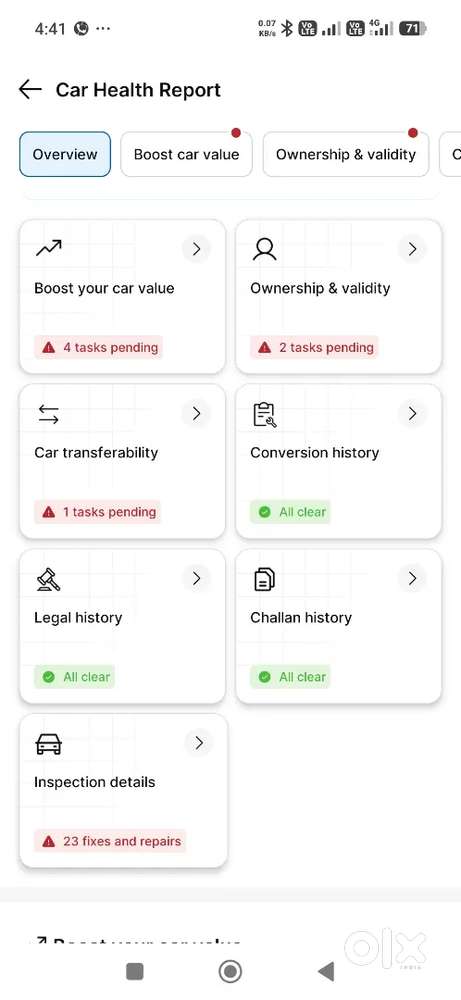Tap the Android home circle button
The height and width of the screenshot is (1000, 461).
pyautogui.click(x=230, y=971)
